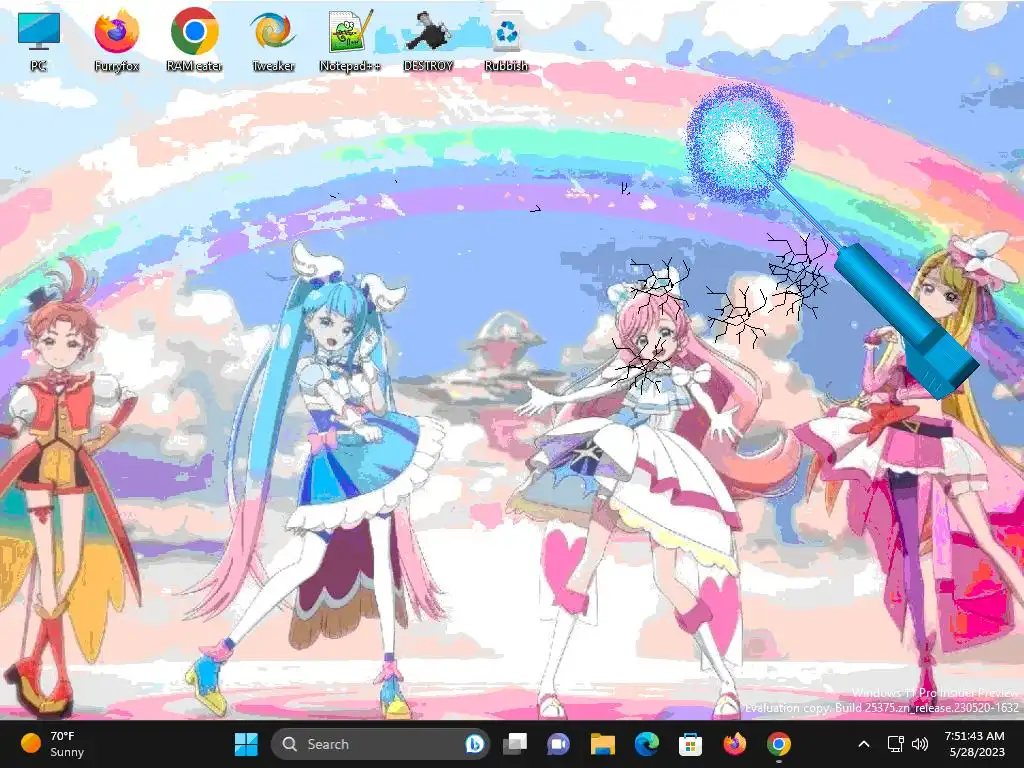
Task: Launch Microsoft Edge from the taskbar
Action: pyautogui.click(x=647, y=744)
